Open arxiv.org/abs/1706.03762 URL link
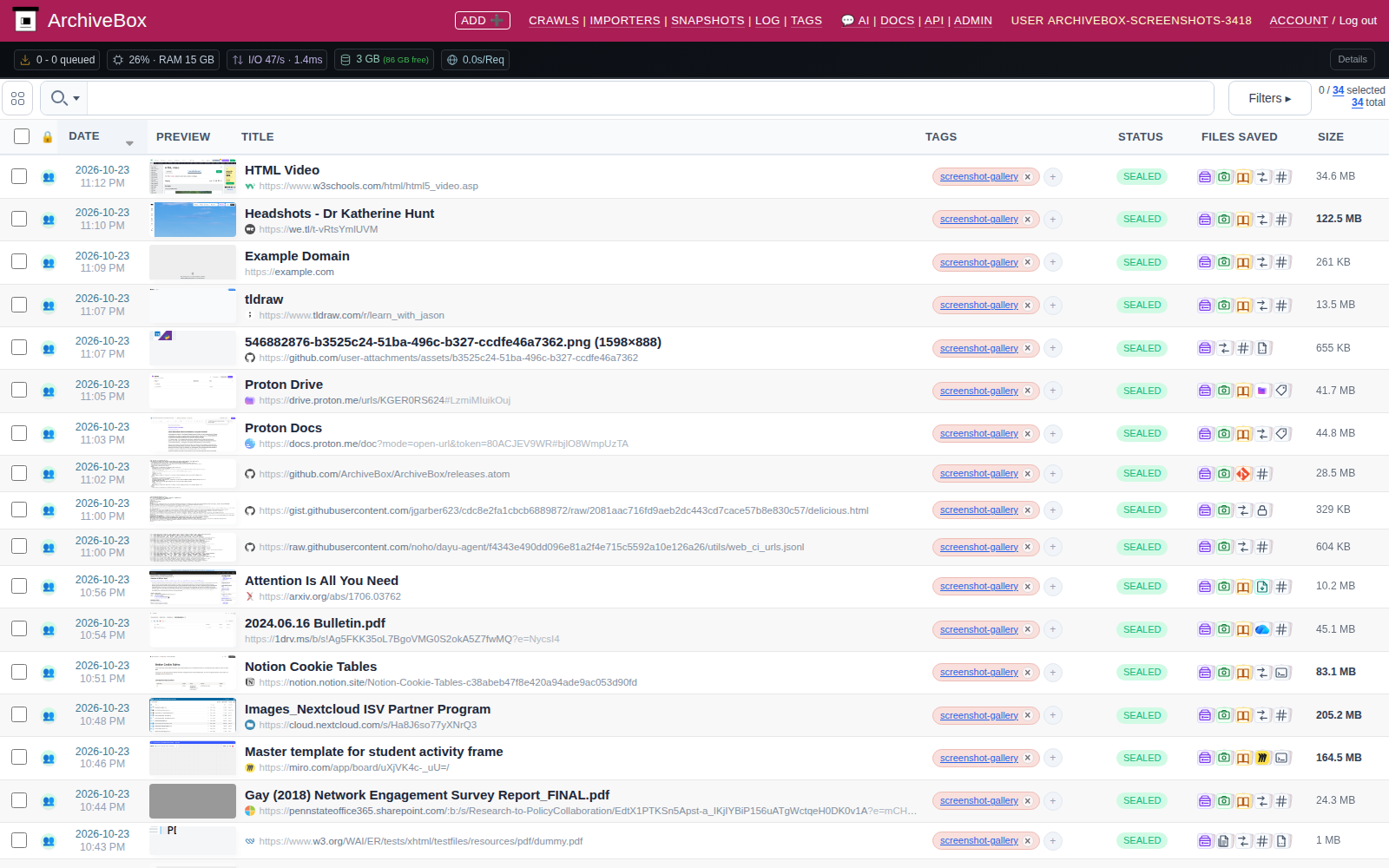Image resolution: width=1389 pixels, height=868 pixels. pyautogui.click(x=330, y=596)
